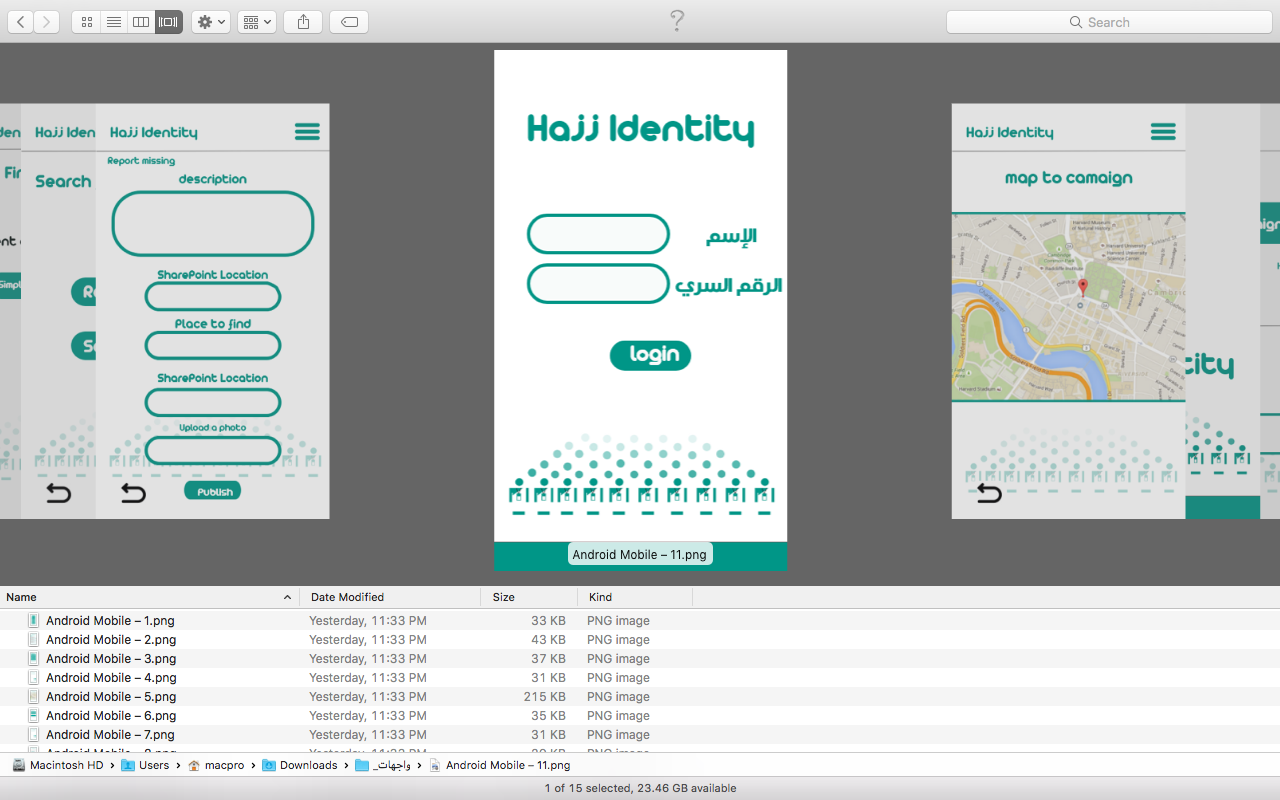The width and height of the screenshot is (1280, 800).
Task: Click macpro home folder in the path bar
Action: click(216, 765)
